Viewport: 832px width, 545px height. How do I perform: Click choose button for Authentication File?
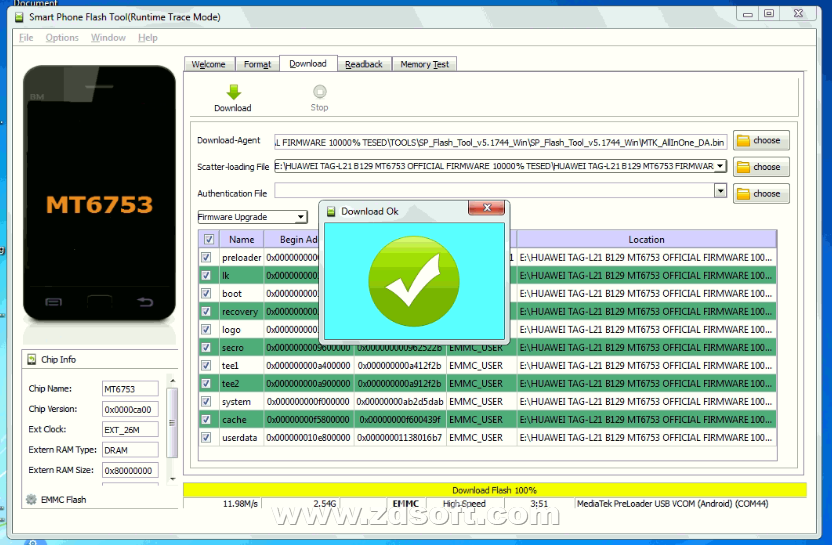point(761,194)
